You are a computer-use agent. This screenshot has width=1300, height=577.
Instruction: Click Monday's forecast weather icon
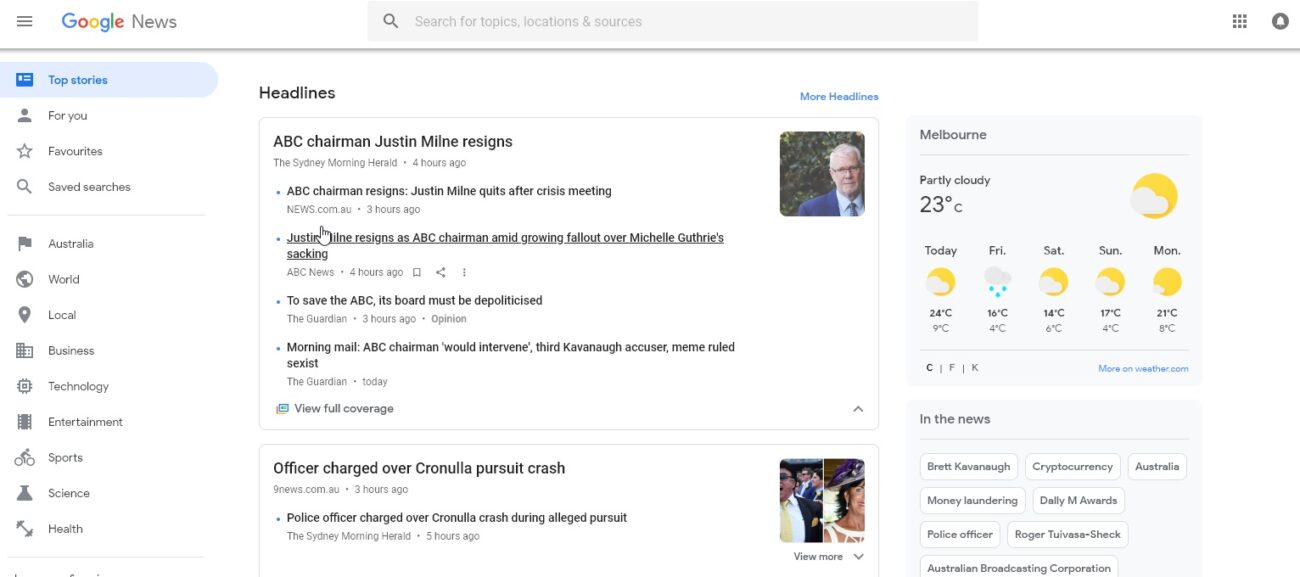point(1167,282)
